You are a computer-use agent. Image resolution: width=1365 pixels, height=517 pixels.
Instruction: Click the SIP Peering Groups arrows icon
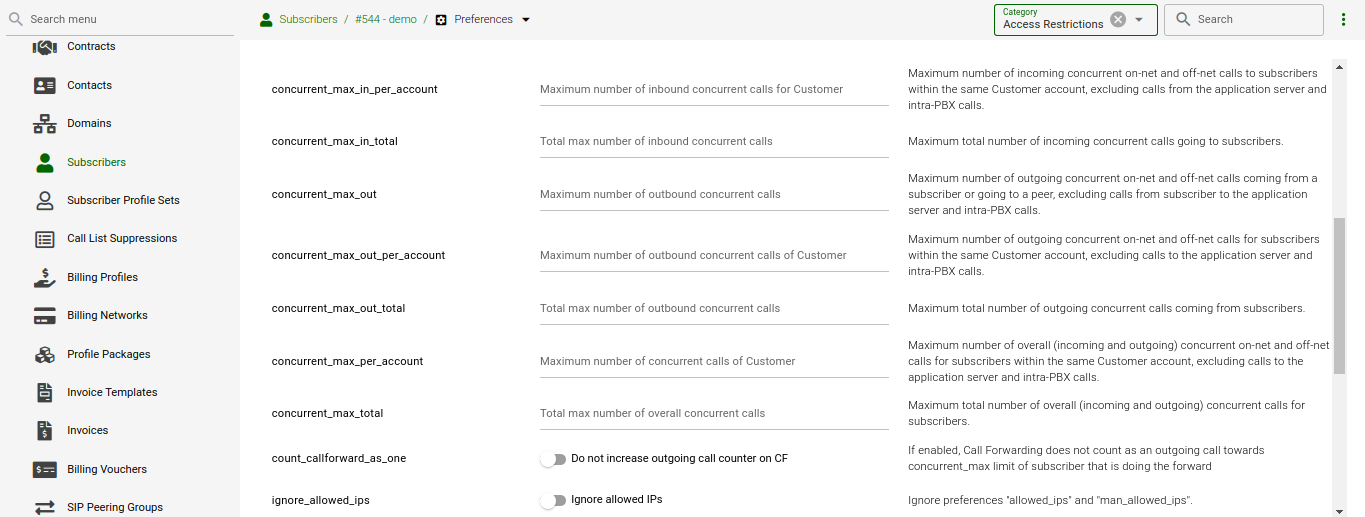(x=45, y=508)
